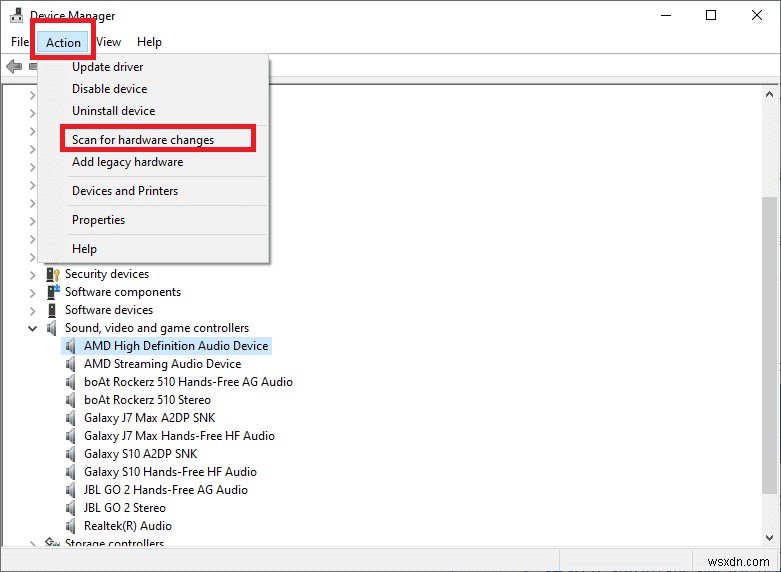
Task: Select Add legacy hardware entry
Action: point(128,162)
